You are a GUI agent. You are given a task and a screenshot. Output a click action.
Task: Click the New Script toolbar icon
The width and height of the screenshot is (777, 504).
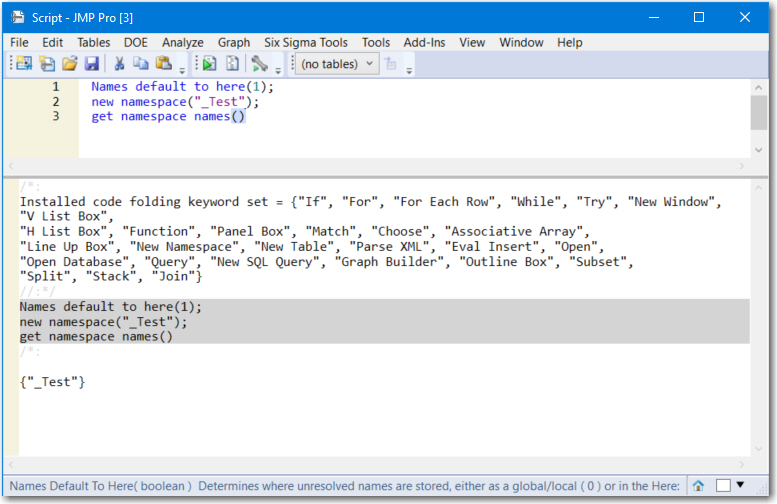pyautogui.click(x=47, y=63)
